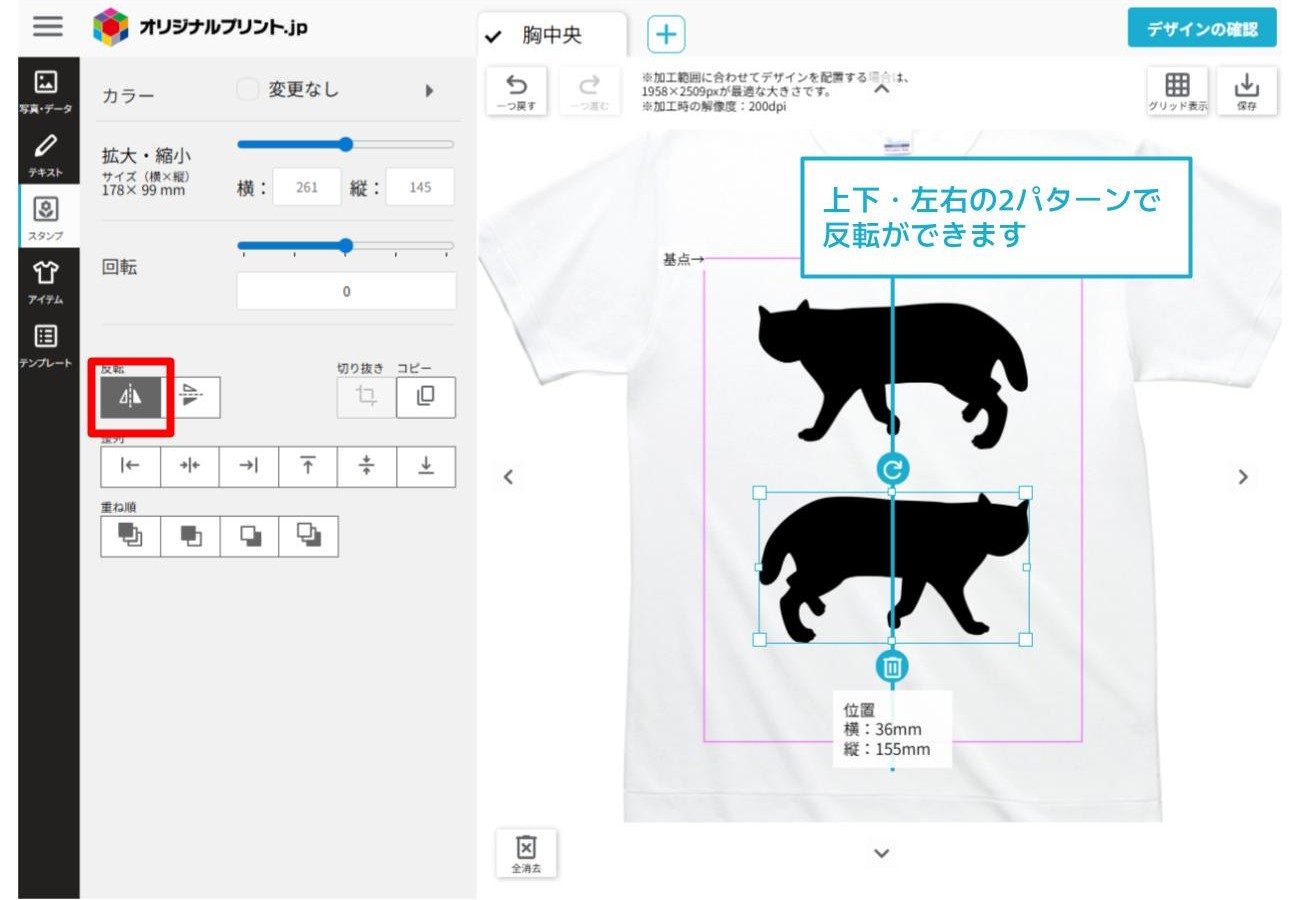Toggle the grid display button
This screenshot has height=900, width=1300.
[x=1177, y=90]
